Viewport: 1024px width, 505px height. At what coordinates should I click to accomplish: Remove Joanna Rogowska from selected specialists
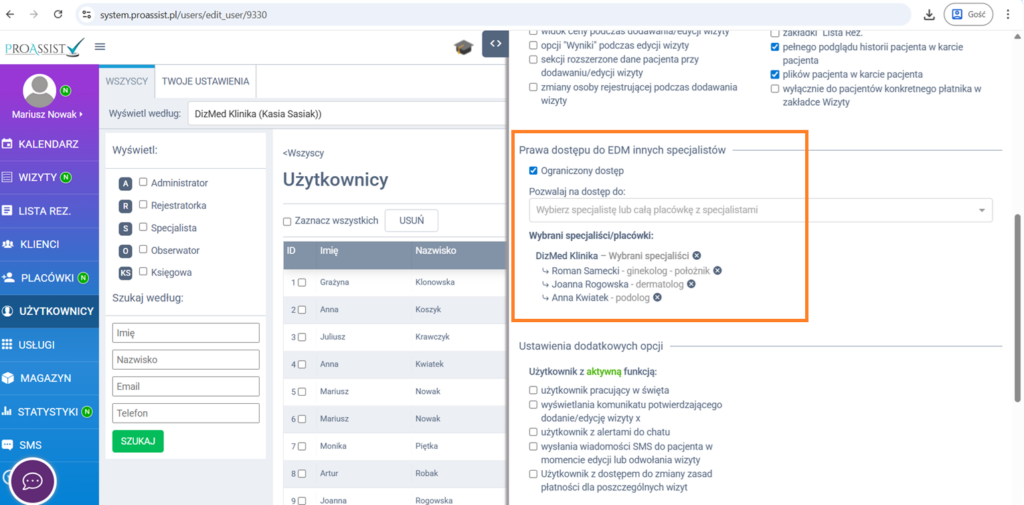coord(691,284)
